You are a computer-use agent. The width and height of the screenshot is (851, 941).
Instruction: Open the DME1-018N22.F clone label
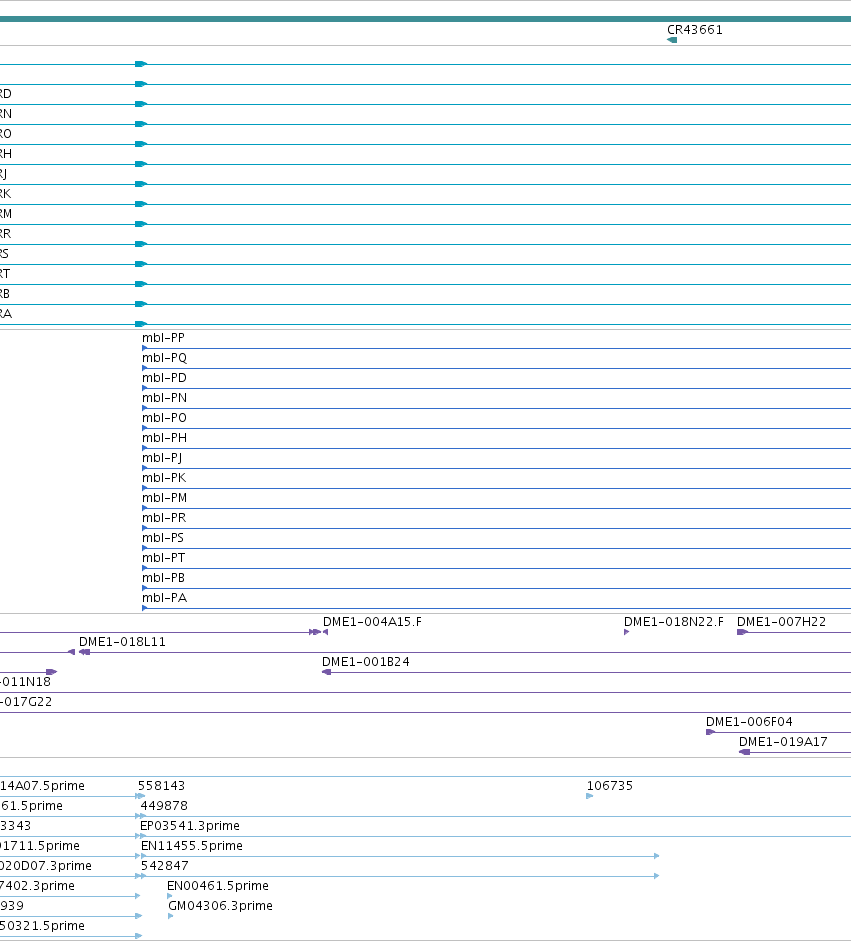pyautogui.click(x=673, y=622)
